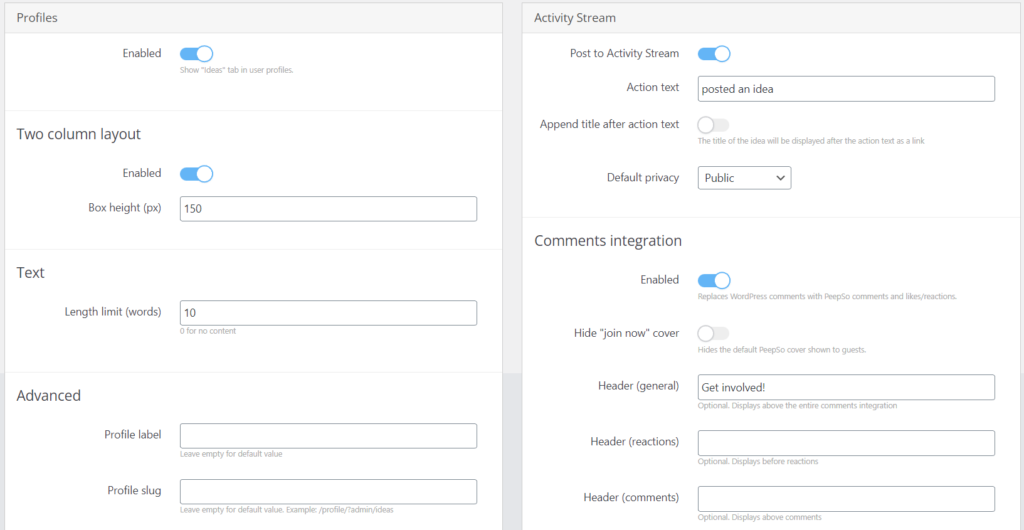The image size is (1024, 530).
Task: Click the Advanced section heading
Action: click(49, 395)
